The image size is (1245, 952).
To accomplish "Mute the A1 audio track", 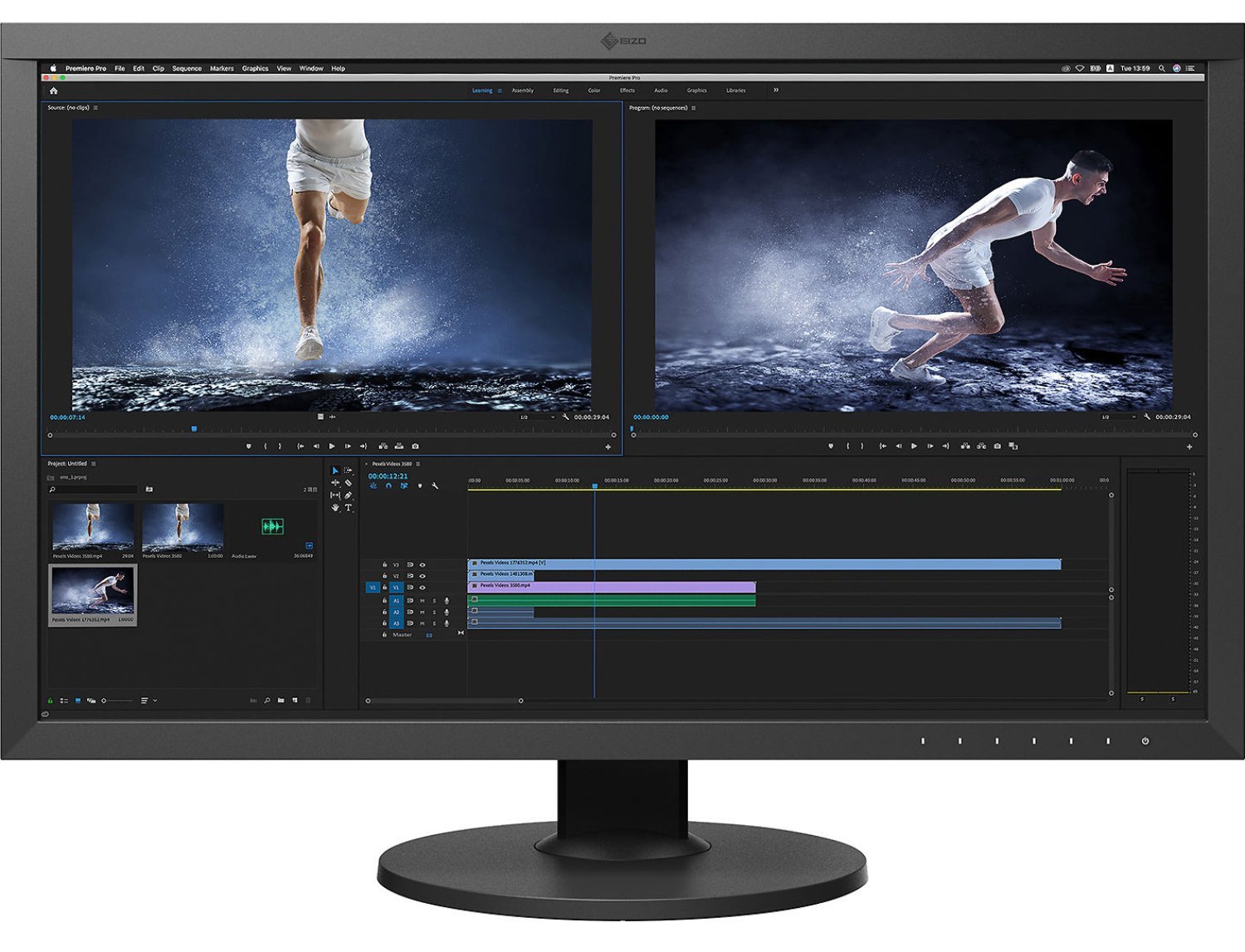I will pyautogui.click(x=423, y=602).
